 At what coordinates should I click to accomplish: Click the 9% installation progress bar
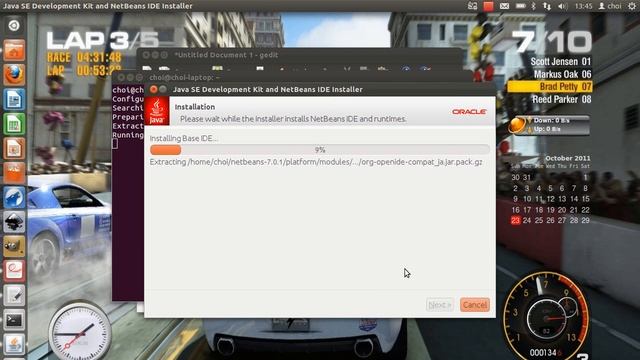(x=320, y=150)
